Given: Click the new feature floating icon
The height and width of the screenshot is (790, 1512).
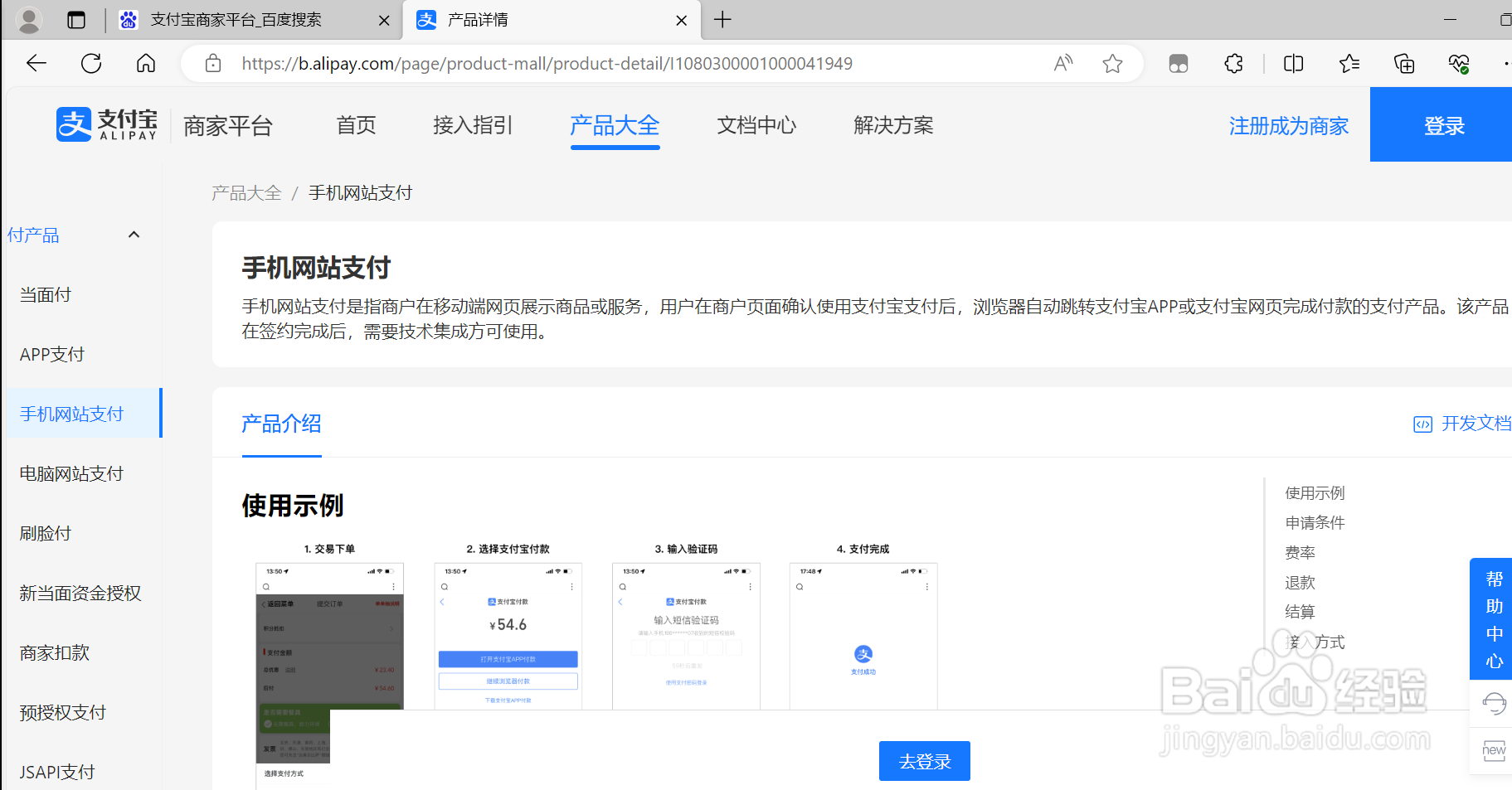Looking at the screenshot, I should point(1494,750).
